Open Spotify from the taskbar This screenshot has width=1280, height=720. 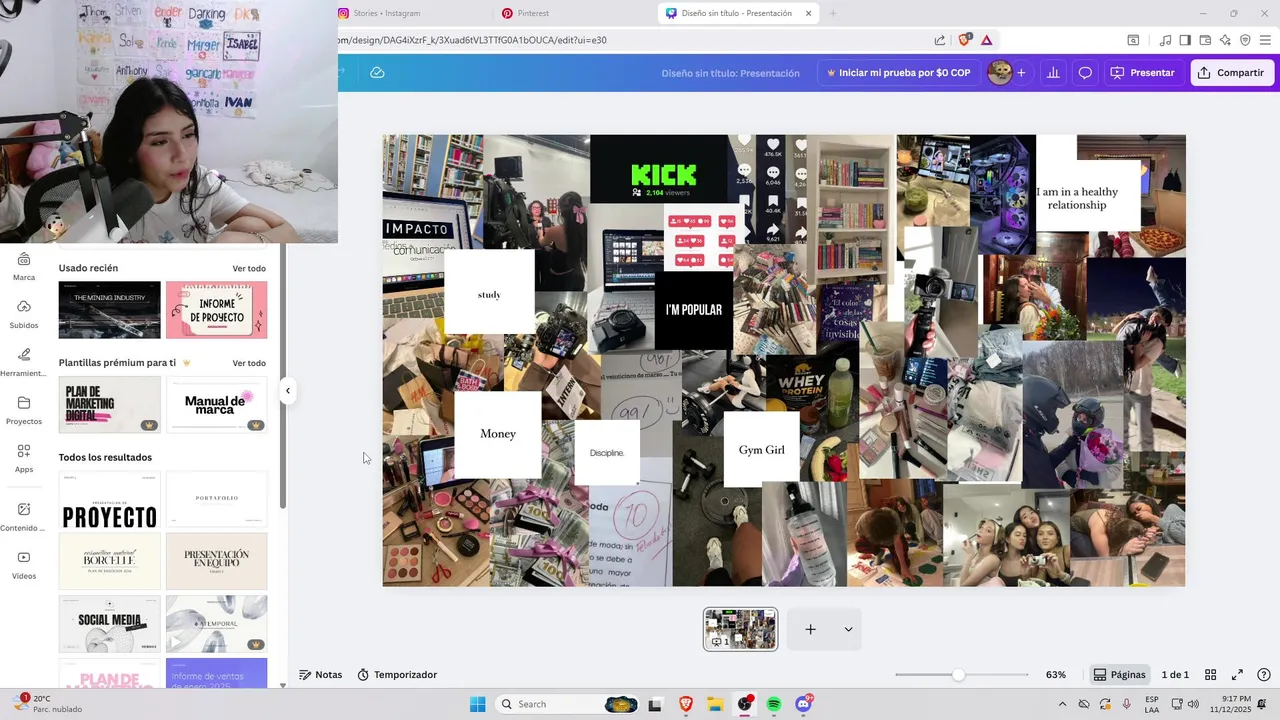click(x=774, y=704)
